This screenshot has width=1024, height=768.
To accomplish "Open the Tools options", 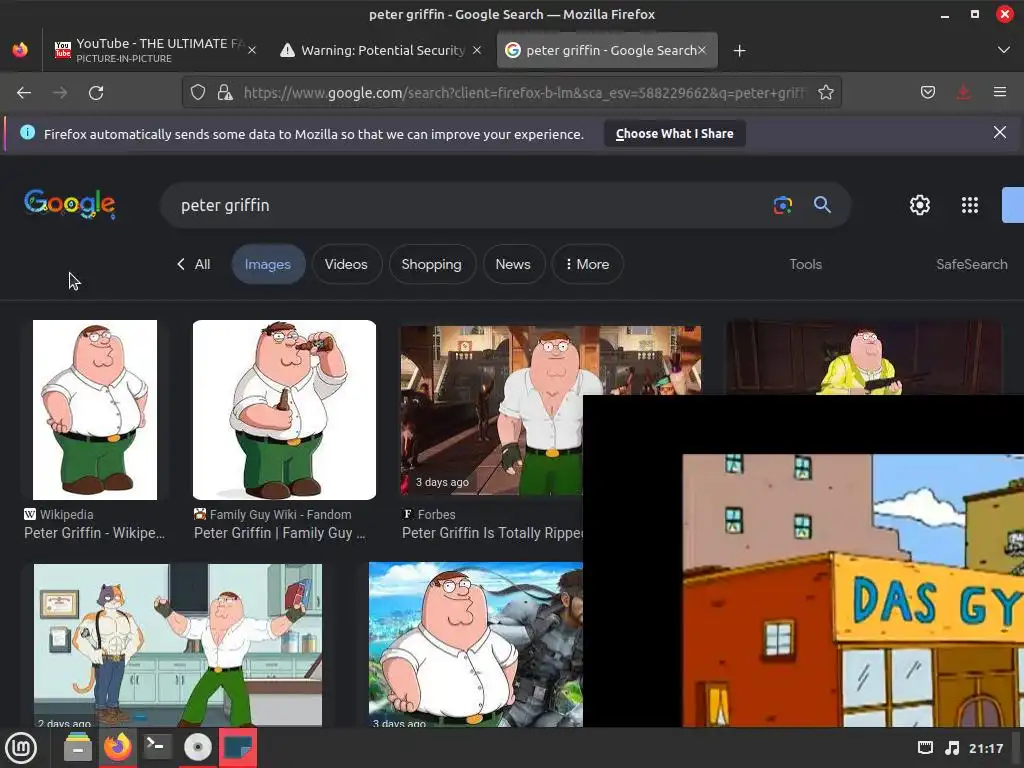I will point(805,264).
